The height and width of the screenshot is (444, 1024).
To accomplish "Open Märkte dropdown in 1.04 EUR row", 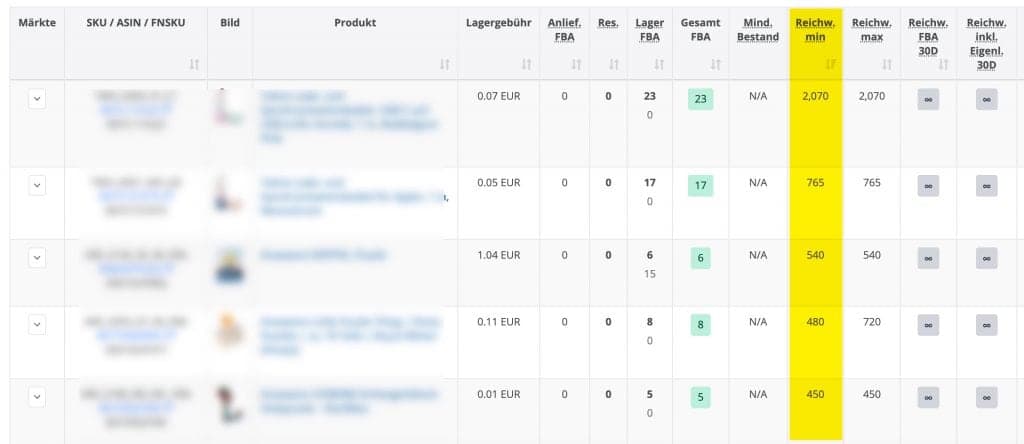I will click(x=37, y=257).
